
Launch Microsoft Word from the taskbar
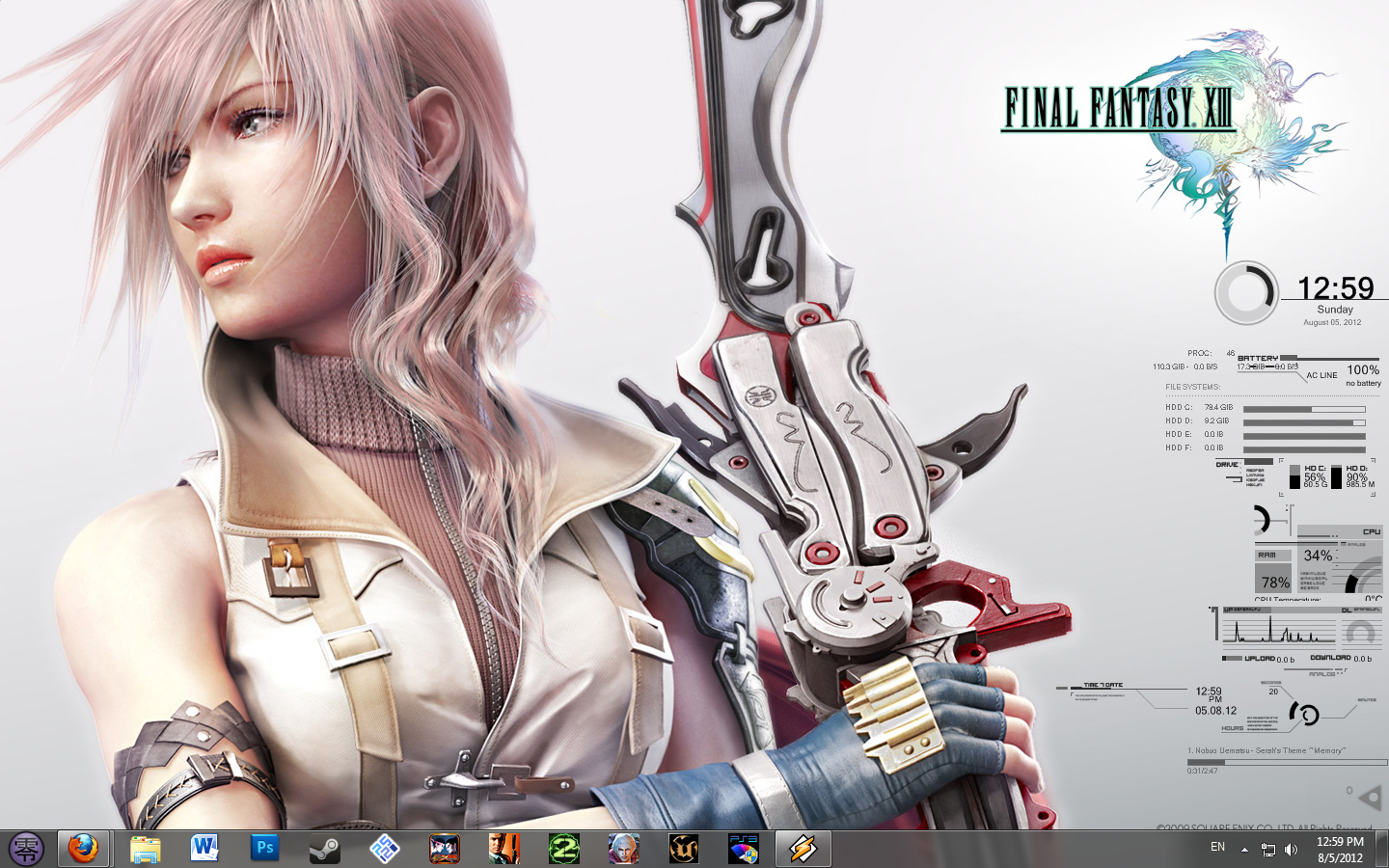click(x=204, y=849)
